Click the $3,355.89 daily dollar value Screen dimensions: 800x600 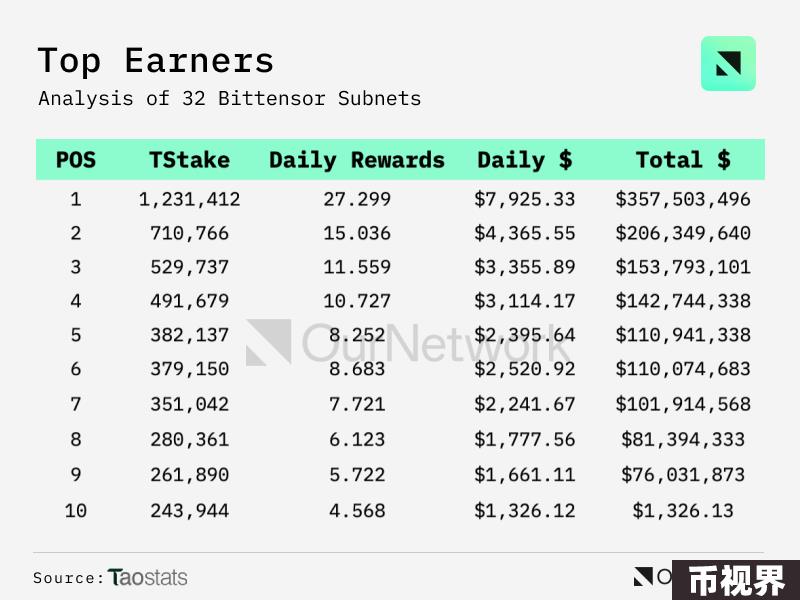[524, 267]
